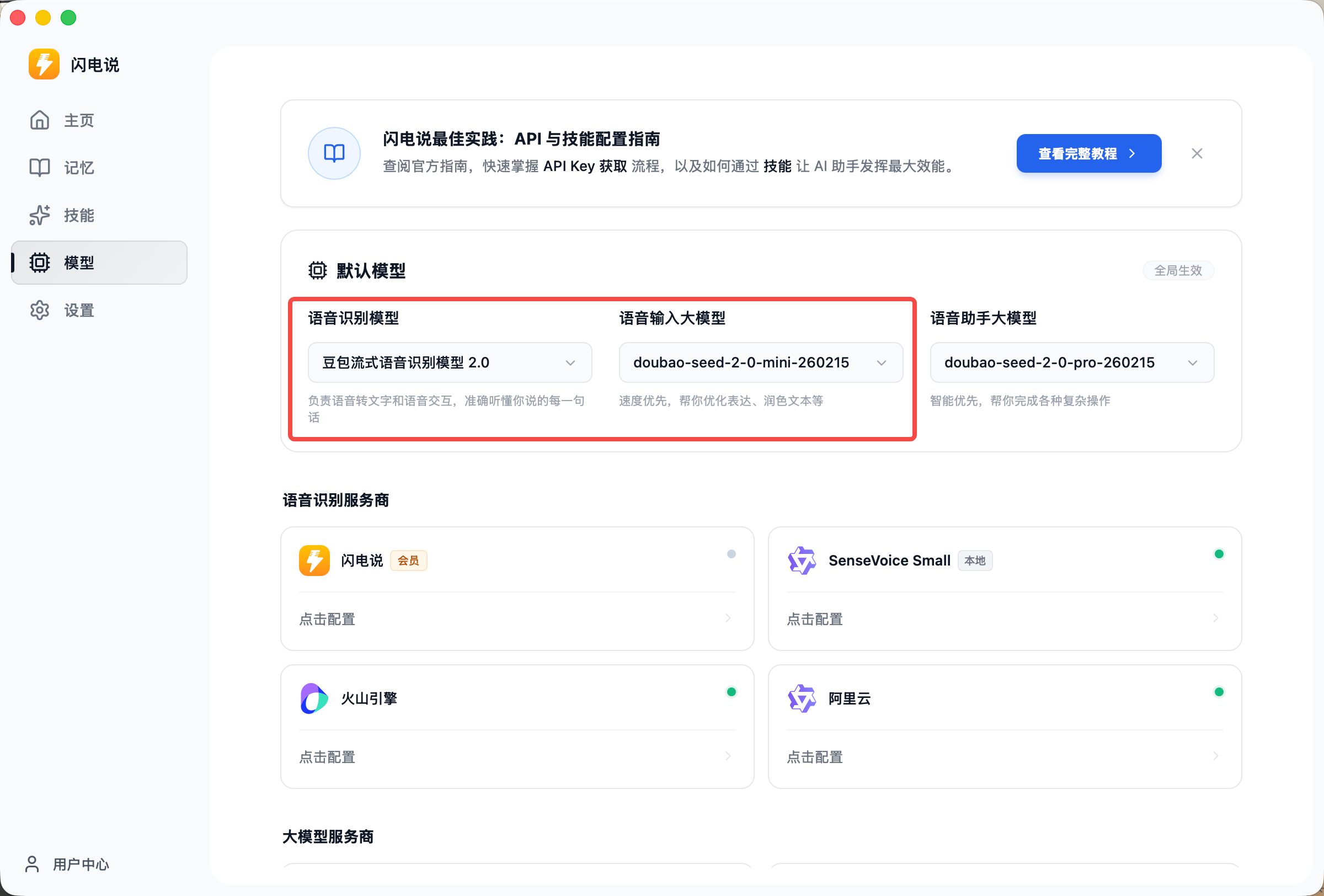Viewport: 1324px width, 896px height.
Task: Expand 点击配置 row in 火山引擎 card
Action: coord(517,756)
